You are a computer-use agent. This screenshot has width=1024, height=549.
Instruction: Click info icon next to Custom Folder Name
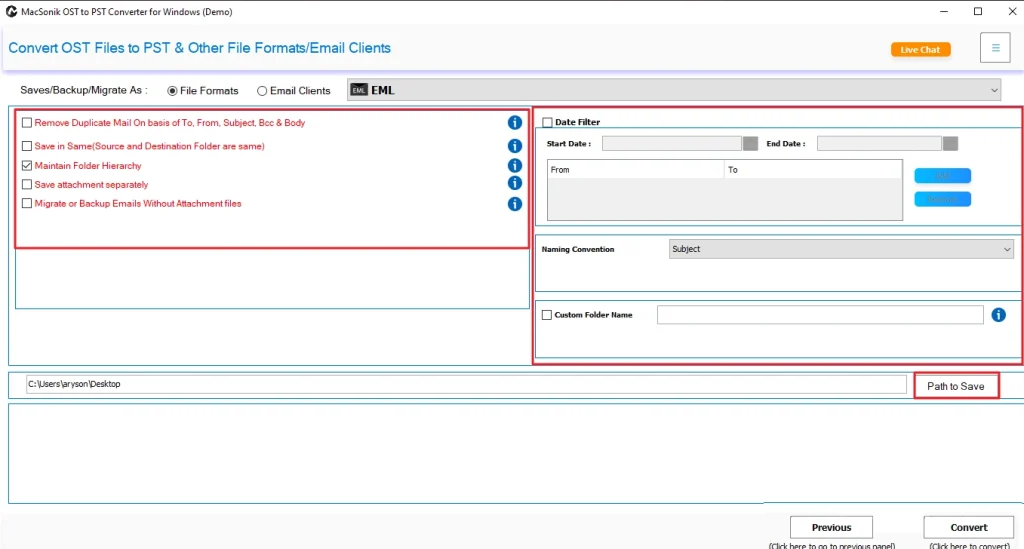998,315
